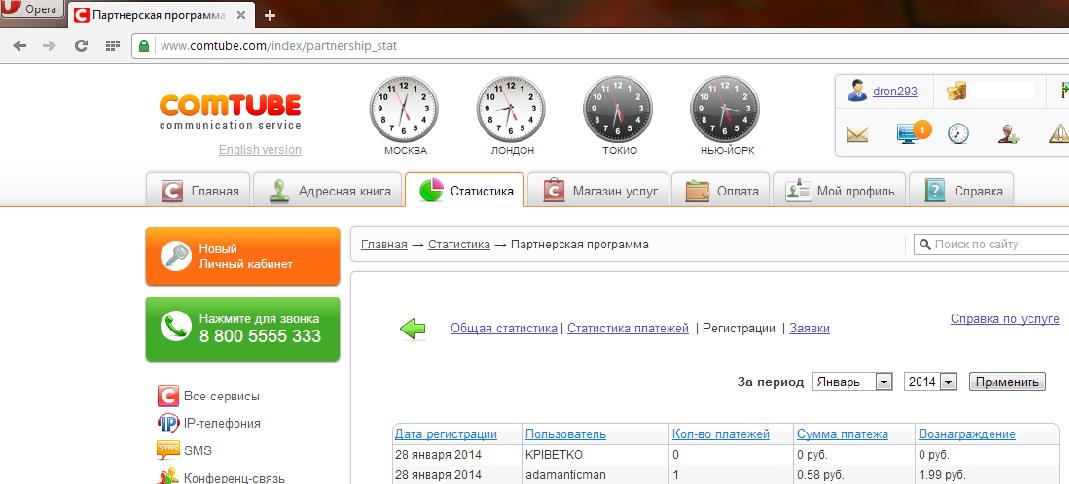Click the Opera menu button
The image size is (1069, 484).
coord(32,10)
